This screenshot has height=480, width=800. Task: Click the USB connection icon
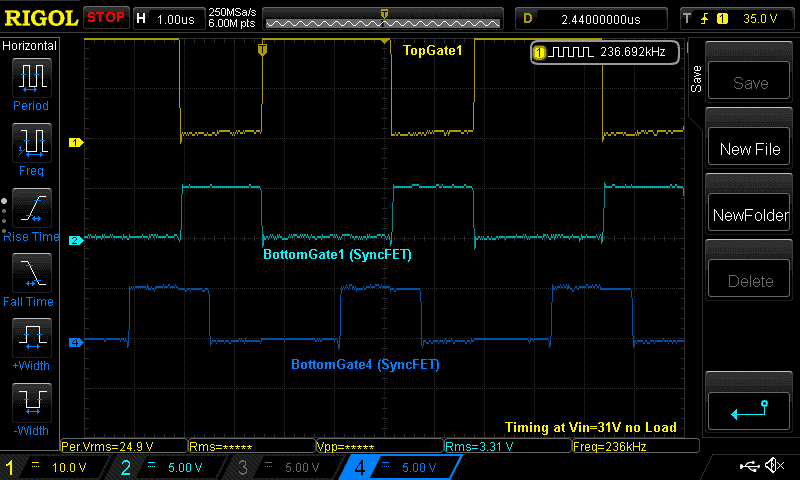click(748, 466)
